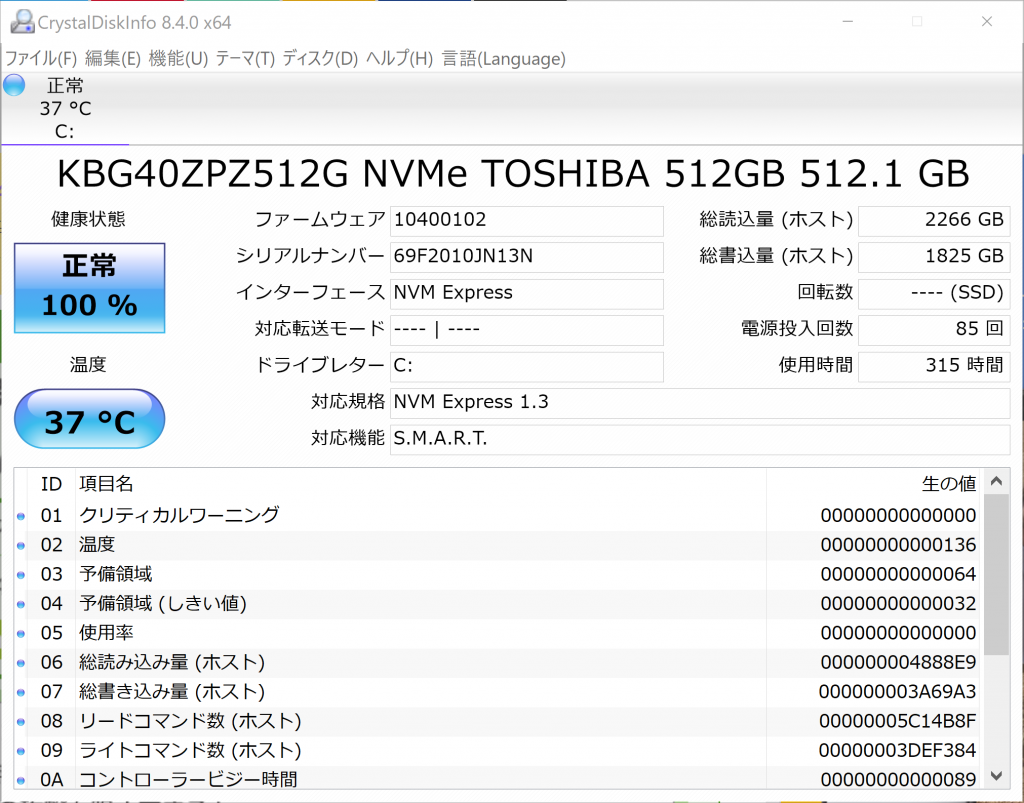This screenshot has width=1024, height=803.
Task: Select the ライトコマンド数 (ホスト) row name
Action: tap(190, 751)
